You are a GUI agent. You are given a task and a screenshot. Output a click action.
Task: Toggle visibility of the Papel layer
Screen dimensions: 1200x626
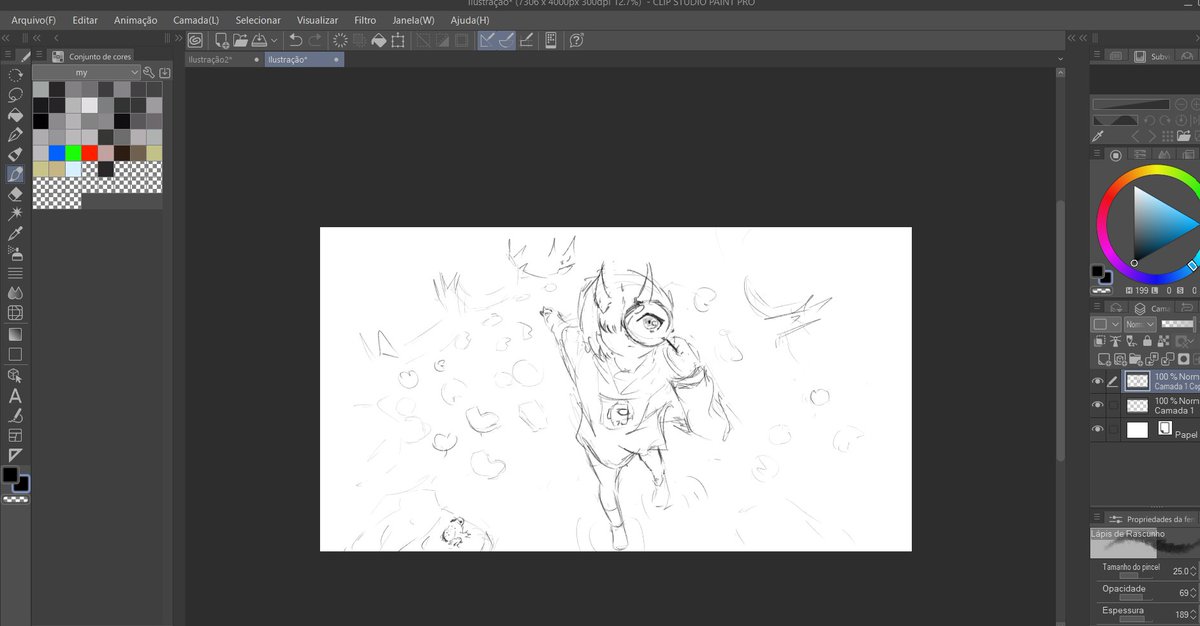tap(1098, 430)
